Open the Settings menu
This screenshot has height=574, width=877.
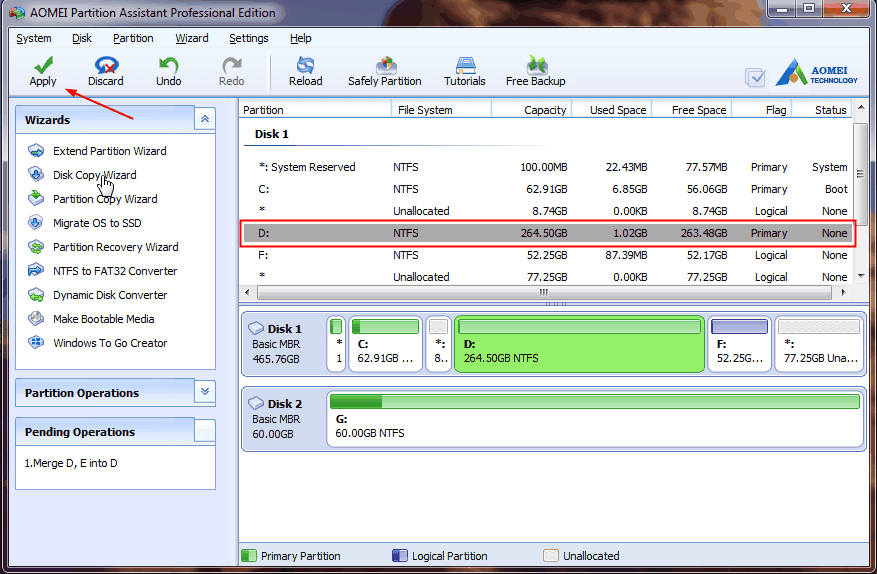[x=249, y=38]
